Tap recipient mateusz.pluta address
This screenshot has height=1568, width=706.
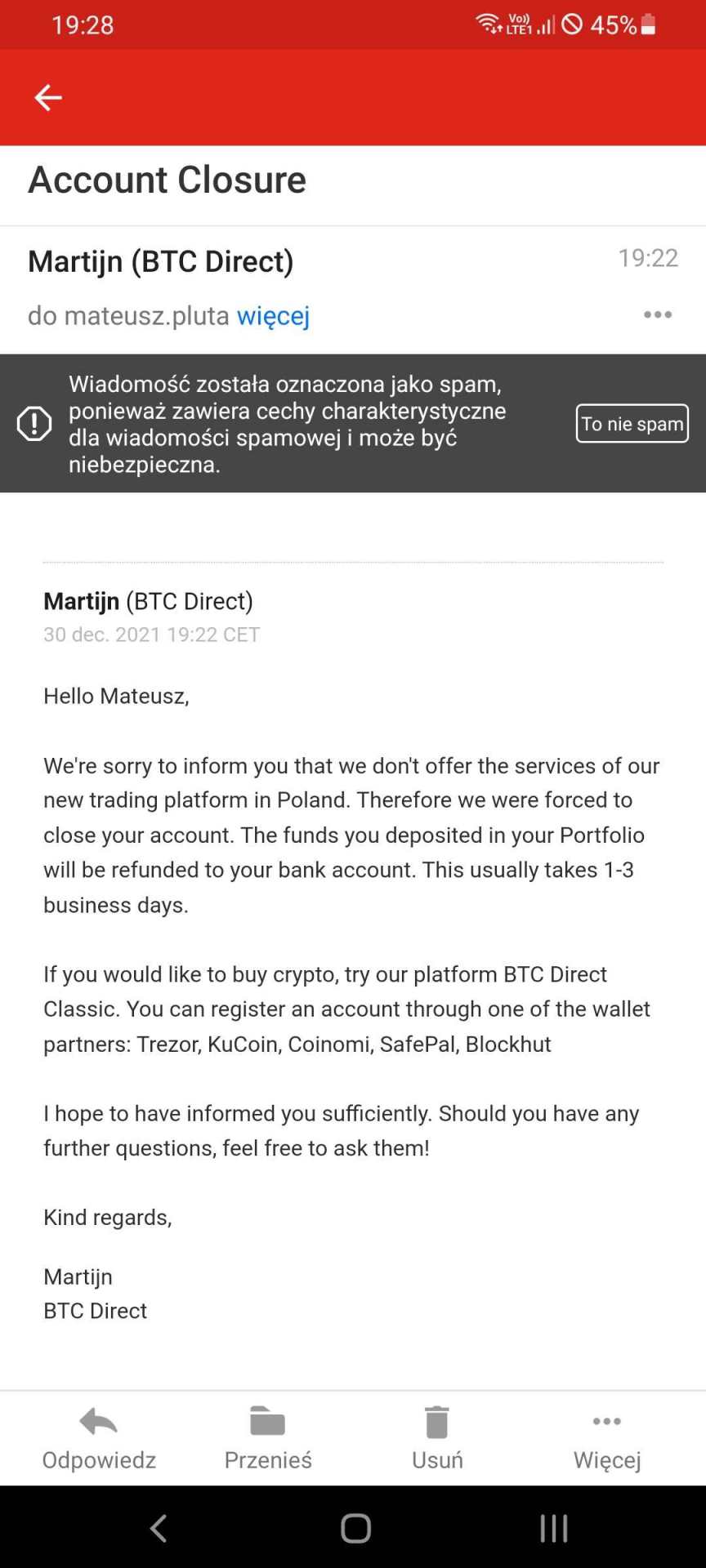click(146, 315)
